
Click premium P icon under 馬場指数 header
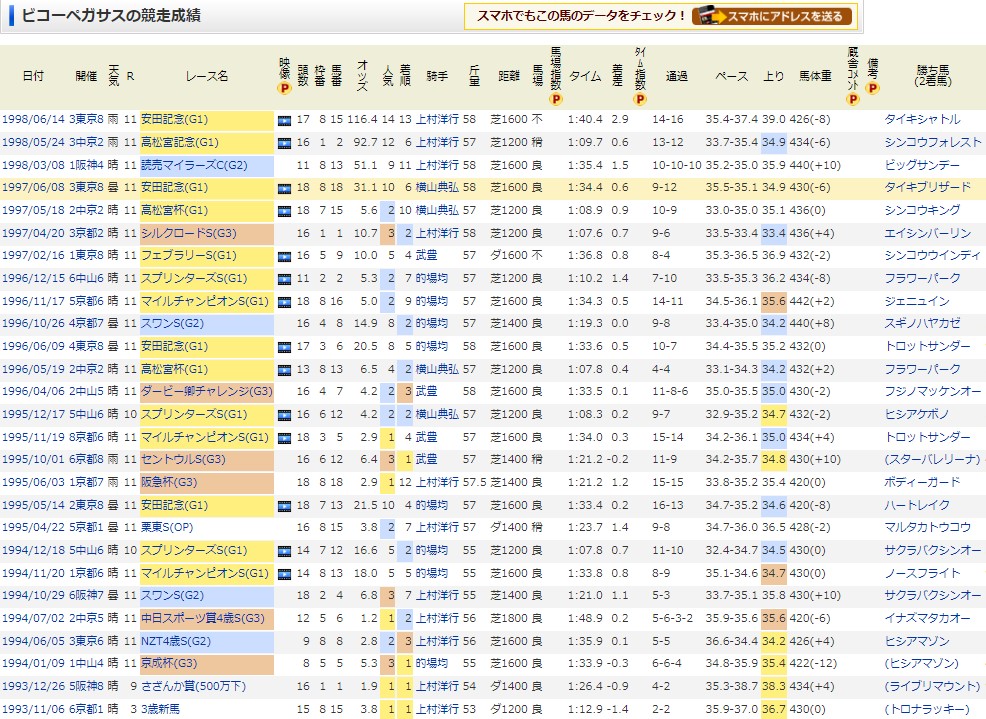(x=555, y=99)
